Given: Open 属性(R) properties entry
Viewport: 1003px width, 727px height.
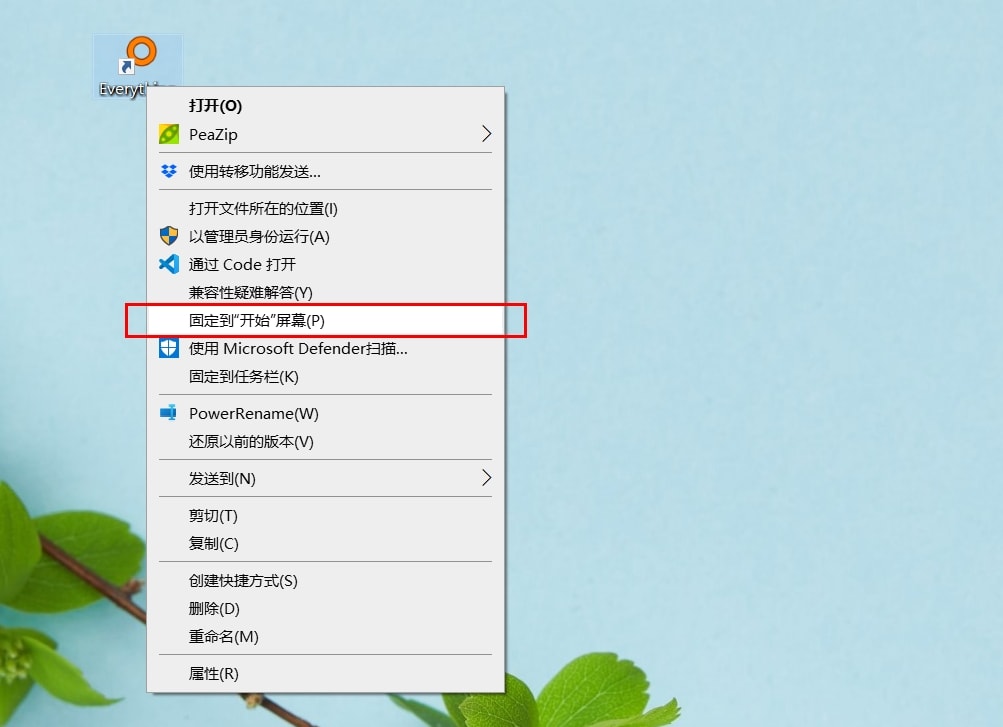Looking at the screenshot, I should pyautogui.click(x=326, y=673).
